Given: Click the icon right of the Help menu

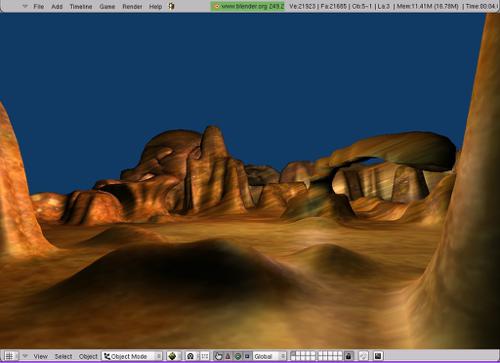Looking at the screenshot, I should point(171,6).
